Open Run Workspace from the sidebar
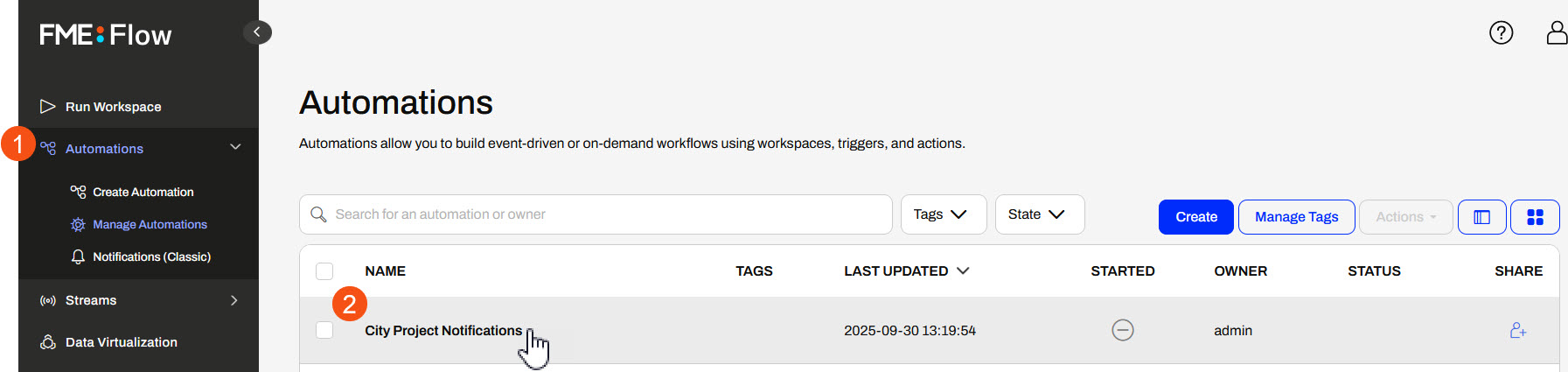Viewport: 1568px width, 372px height. [113, 107]
